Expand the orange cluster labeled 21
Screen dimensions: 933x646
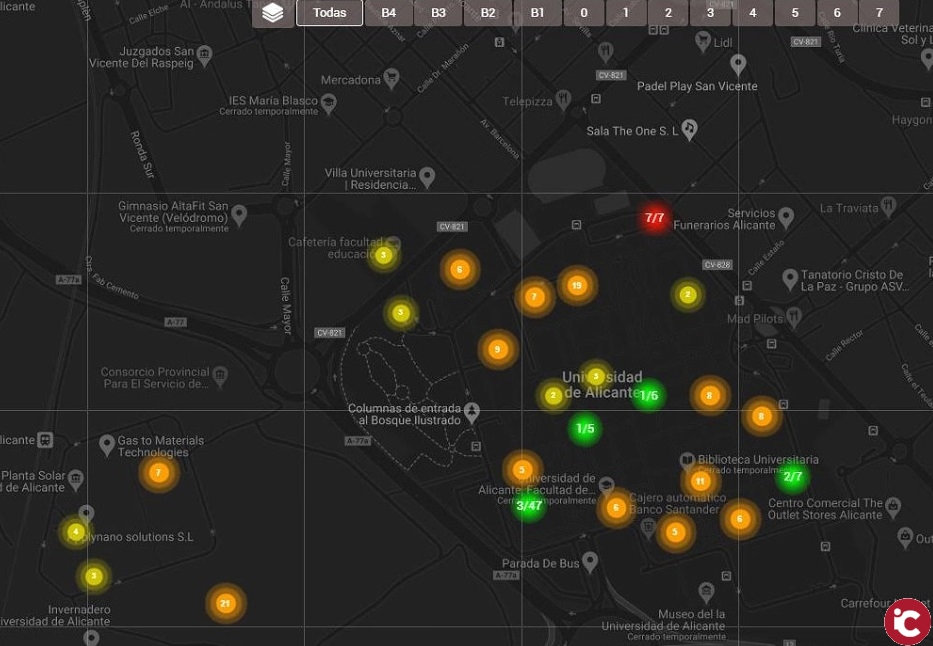pyautogui.click(x=225, y=603)
